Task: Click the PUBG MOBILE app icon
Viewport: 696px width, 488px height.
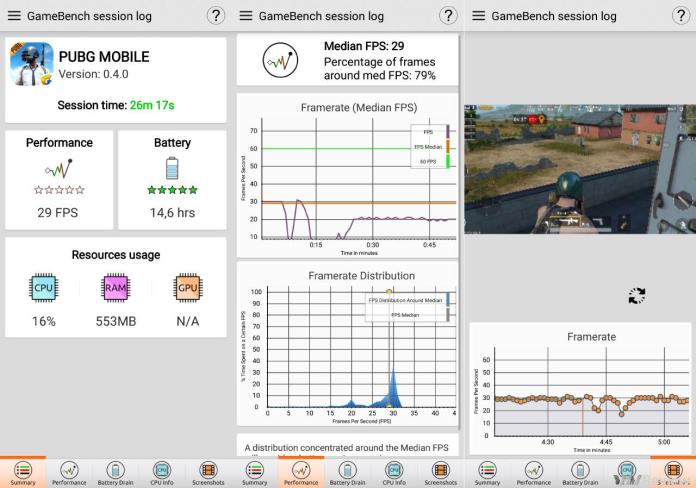Action: pyautogui.click(x=32, y=64)
